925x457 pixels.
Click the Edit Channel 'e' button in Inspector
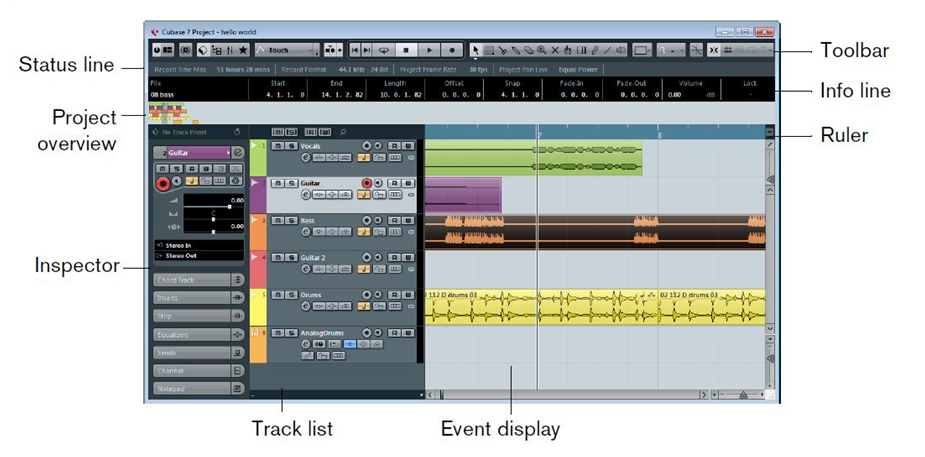[238, 153]
